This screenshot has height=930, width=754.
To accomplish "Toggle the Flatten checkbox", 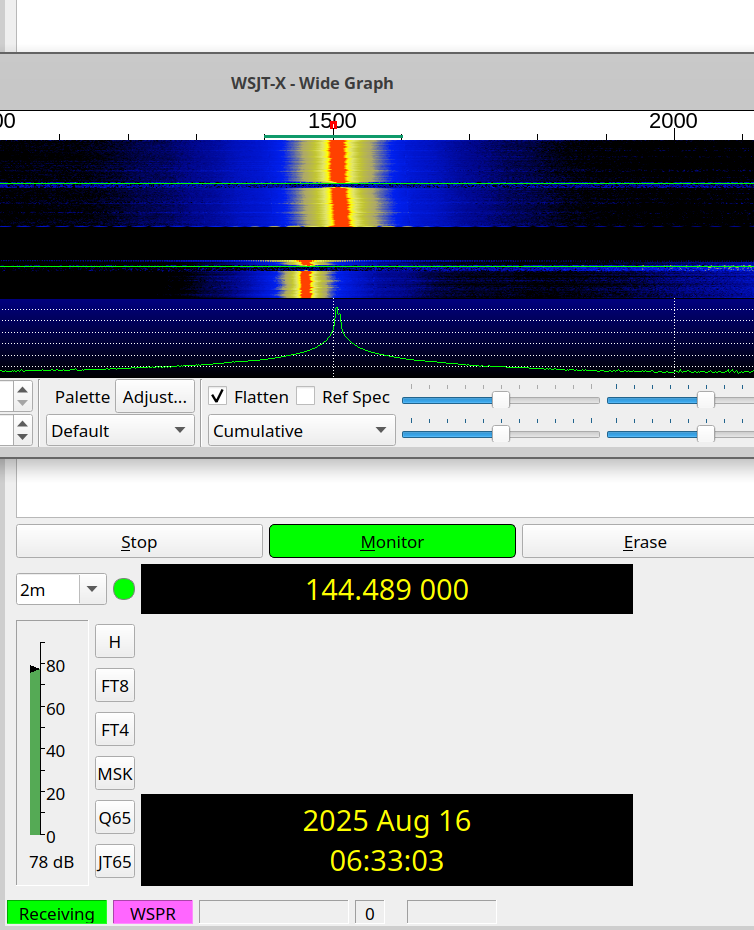I will [x=218, y=396].
